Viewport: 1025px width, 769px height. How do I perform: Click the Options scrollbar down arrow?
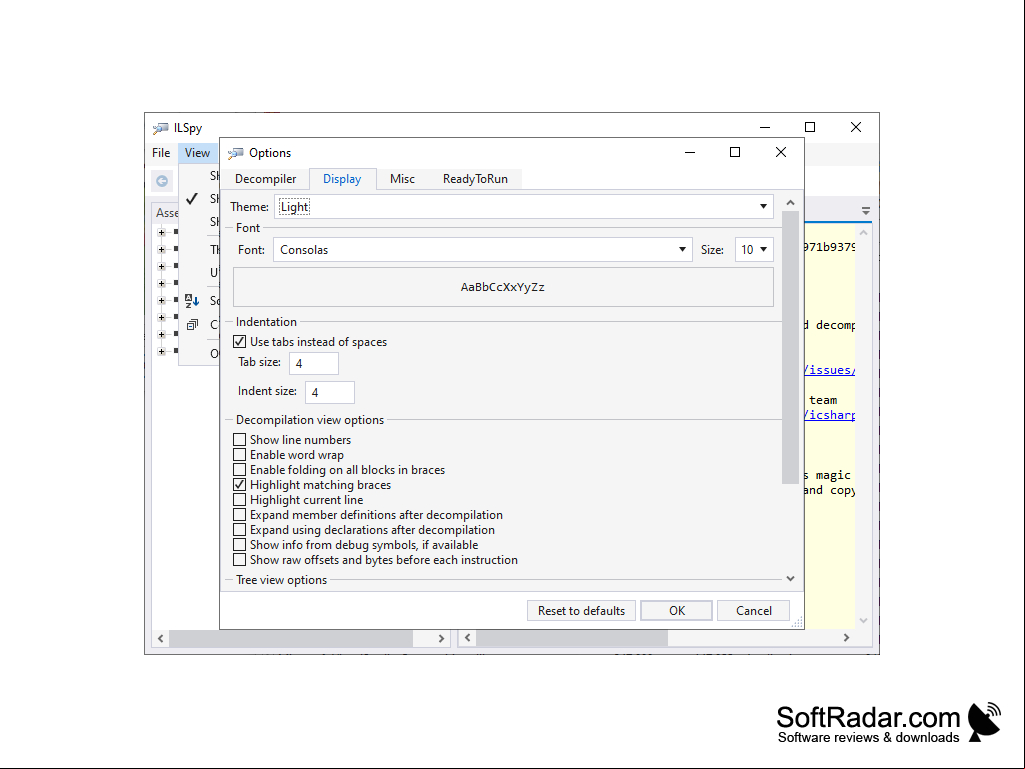790,579
